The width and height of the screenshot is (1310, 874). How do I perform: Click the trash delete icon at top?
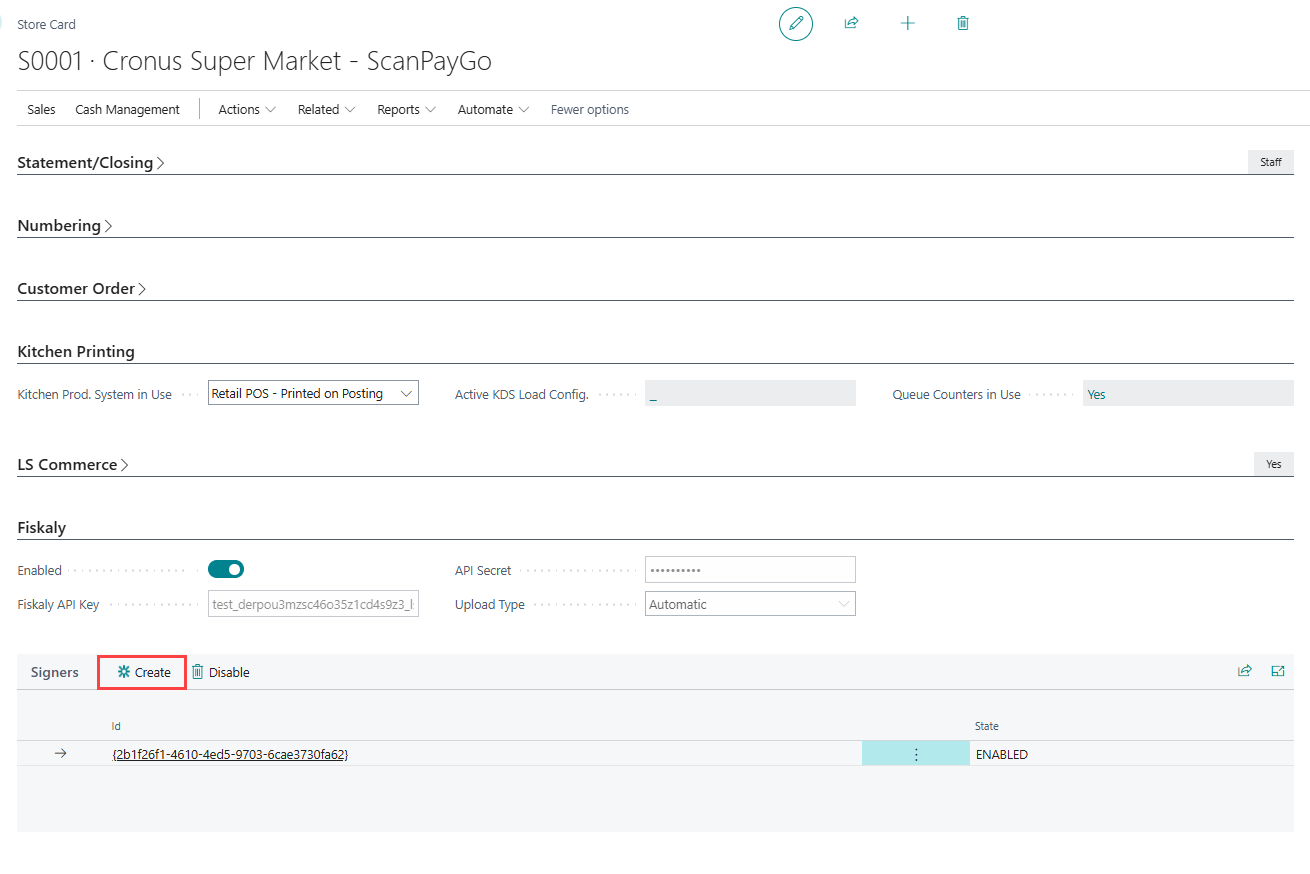[963, 23]
